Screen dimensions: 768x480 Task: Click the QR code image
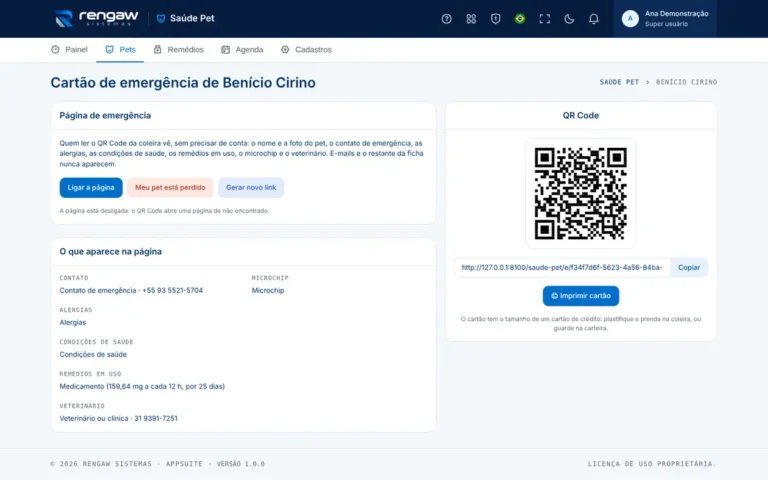click(580, 193)
